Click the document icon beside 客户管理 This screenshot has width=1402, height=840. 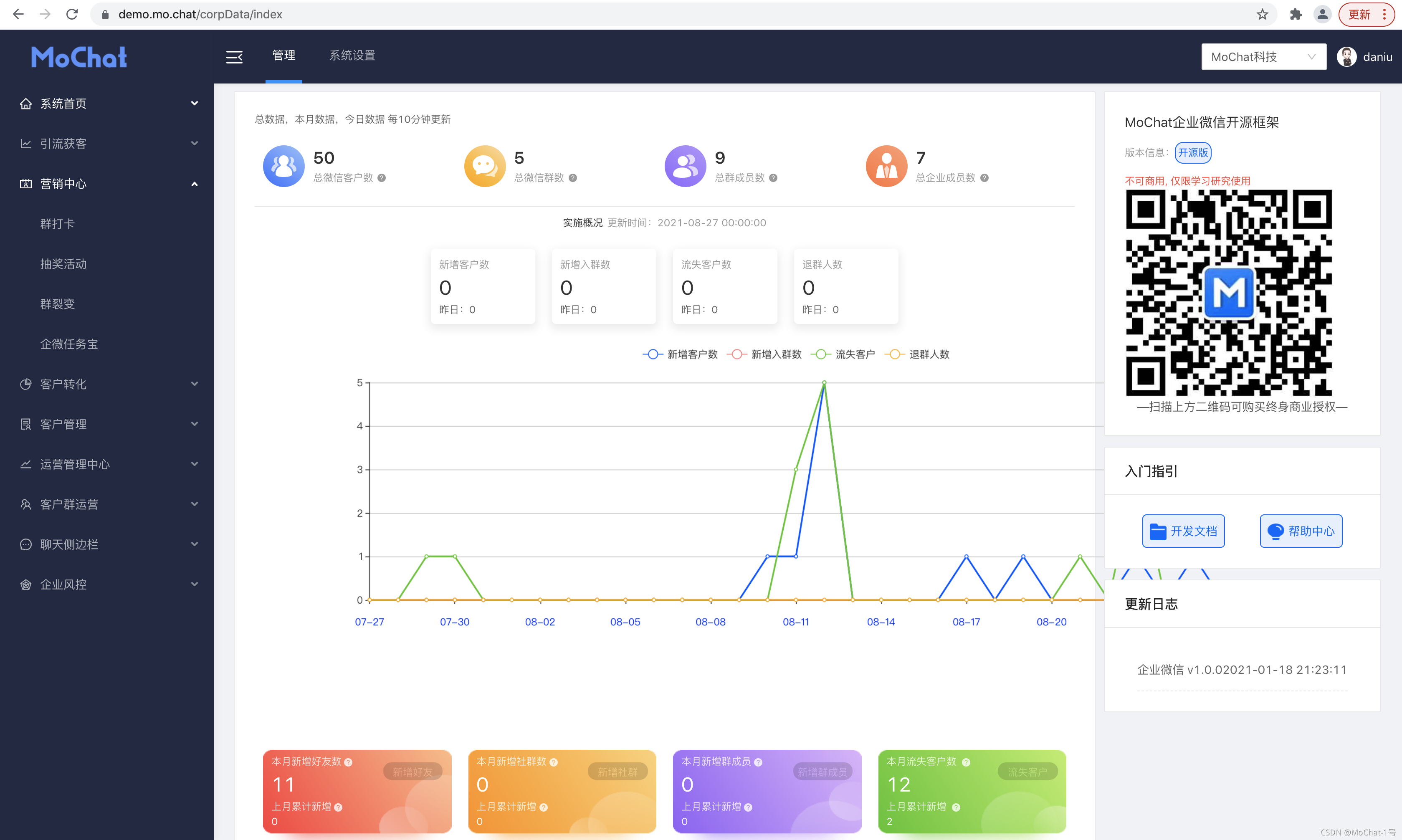pyautogui.click(x=25, y=424)
